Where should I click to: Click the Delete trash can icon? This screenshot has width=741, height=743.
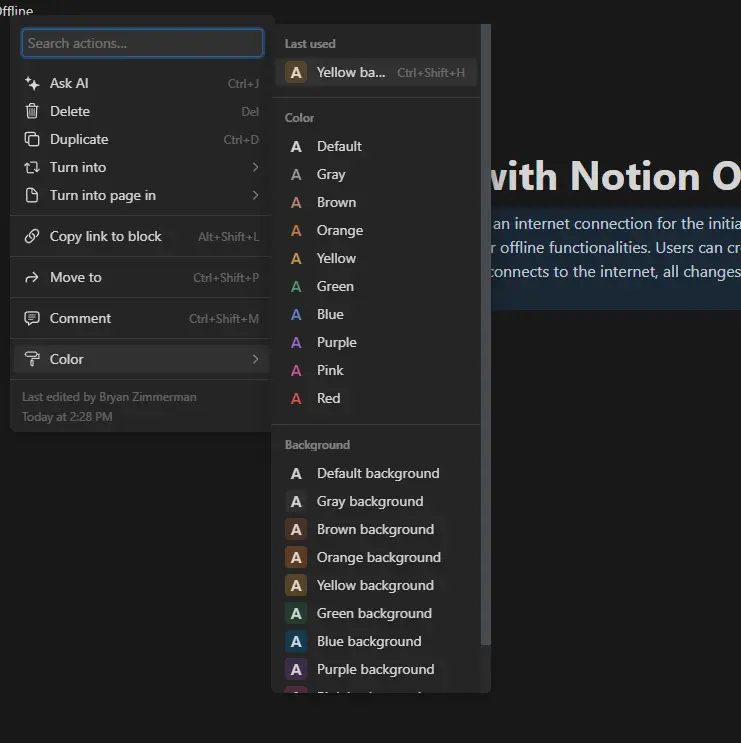[x=32, y=111]
